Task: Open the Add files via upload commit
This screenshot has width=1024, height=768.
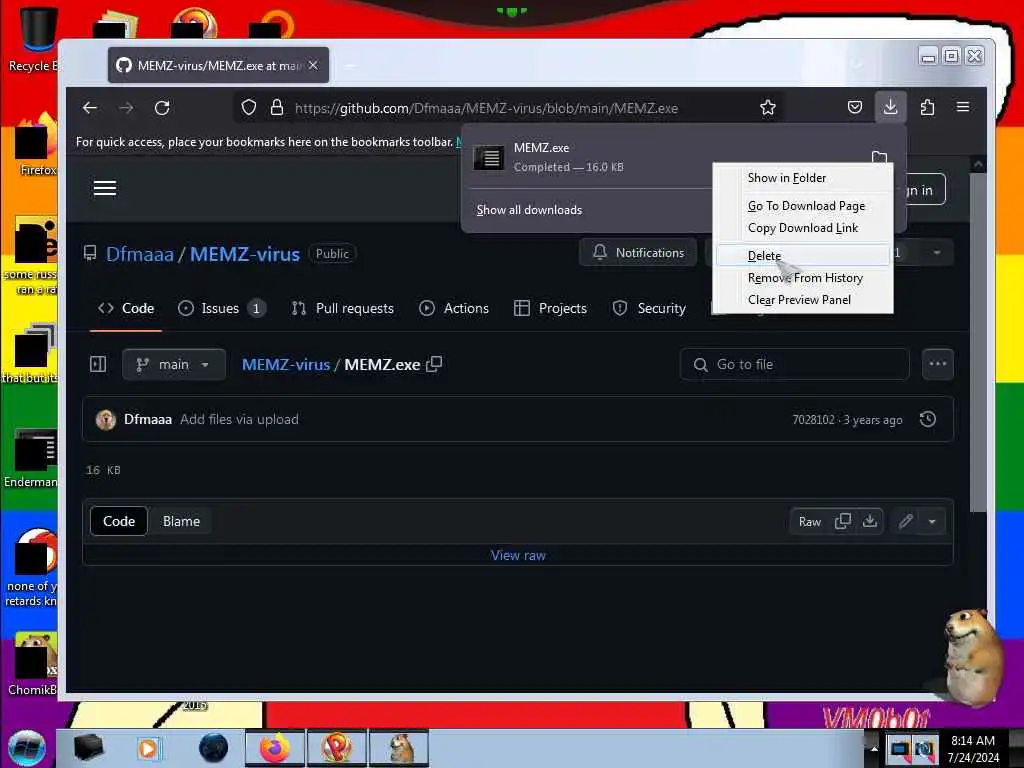Action: [239, 419]
